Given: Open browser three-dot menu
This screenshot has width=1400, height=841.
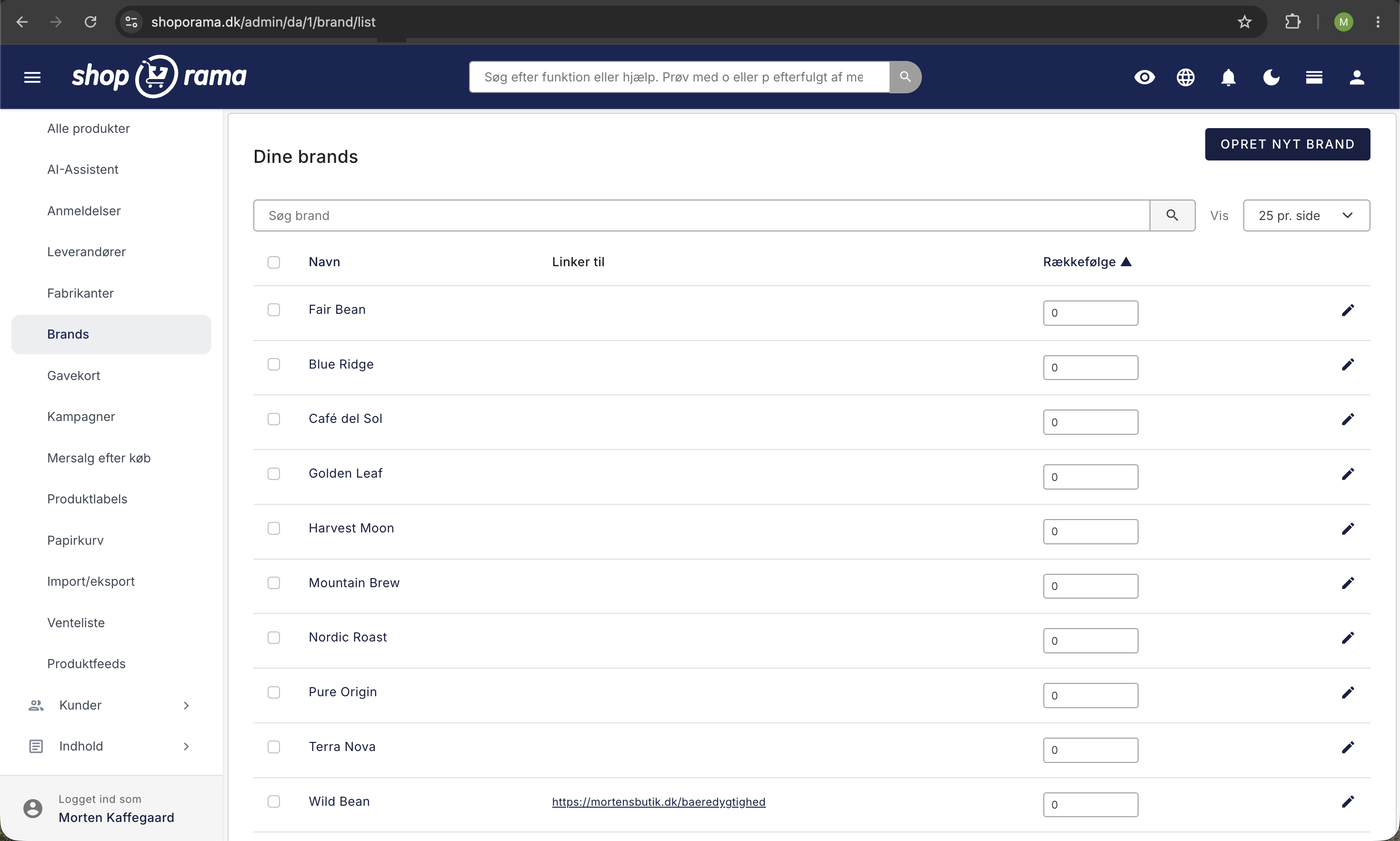Looking at the screenshot, I should click(x=1379, y=21).
